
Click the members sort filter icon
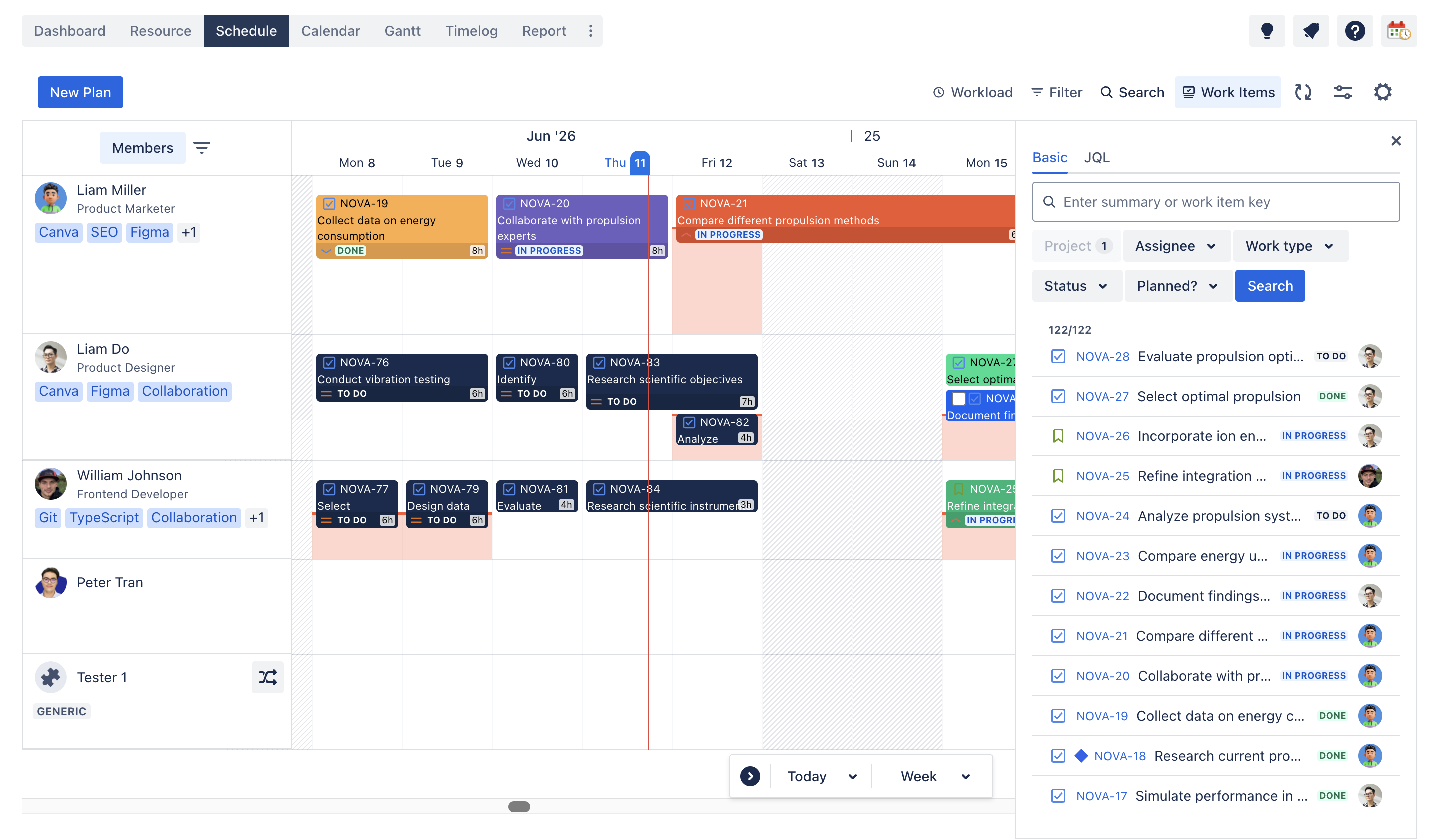click(x=201, y=148)
